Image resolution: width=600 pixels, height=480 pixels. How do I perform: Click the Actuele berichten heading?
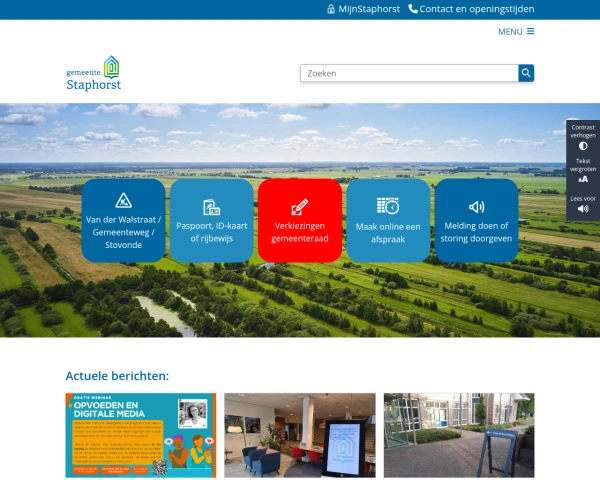click(x=117, y=376)
